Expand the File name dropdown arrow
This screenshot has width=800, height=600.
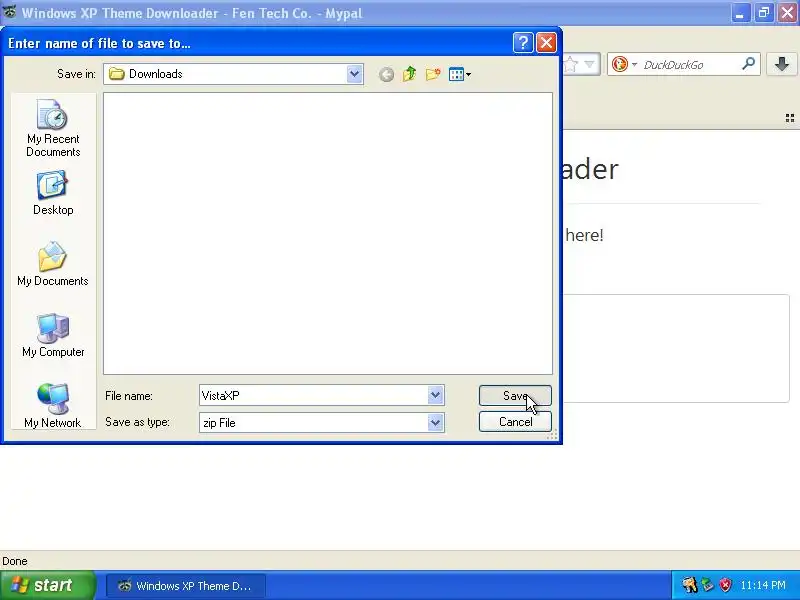[435, 395]
